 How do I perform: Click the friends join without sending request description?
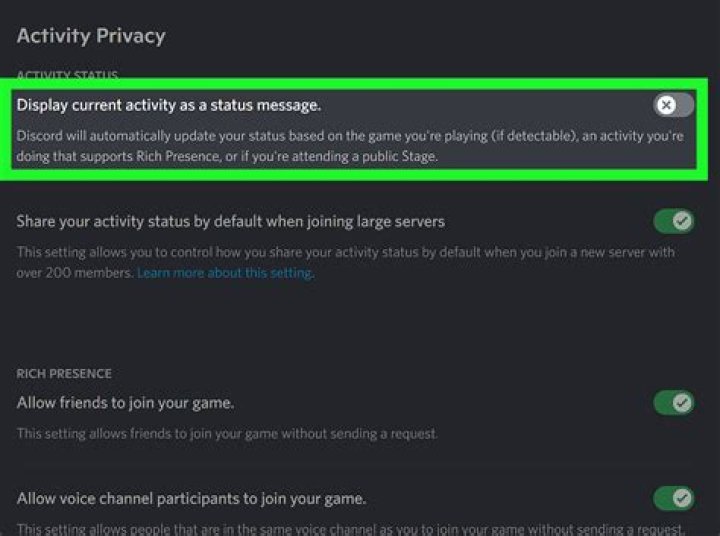[x=226, y=434]
